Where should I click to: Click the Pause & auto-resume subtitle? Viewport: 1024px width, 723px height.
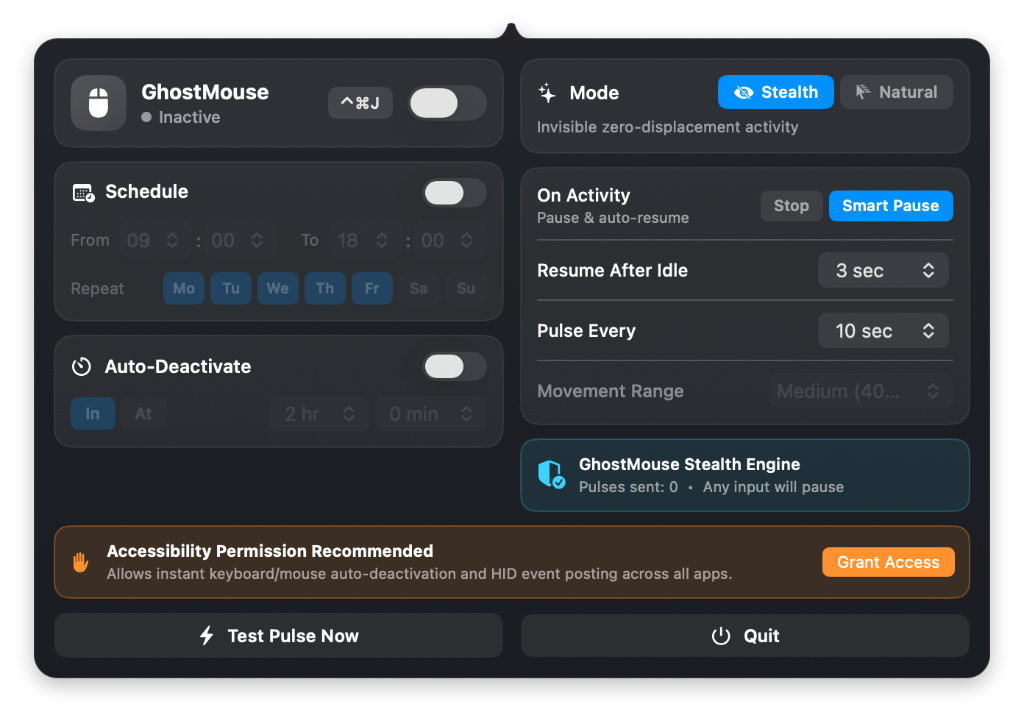tap(613, 218)
